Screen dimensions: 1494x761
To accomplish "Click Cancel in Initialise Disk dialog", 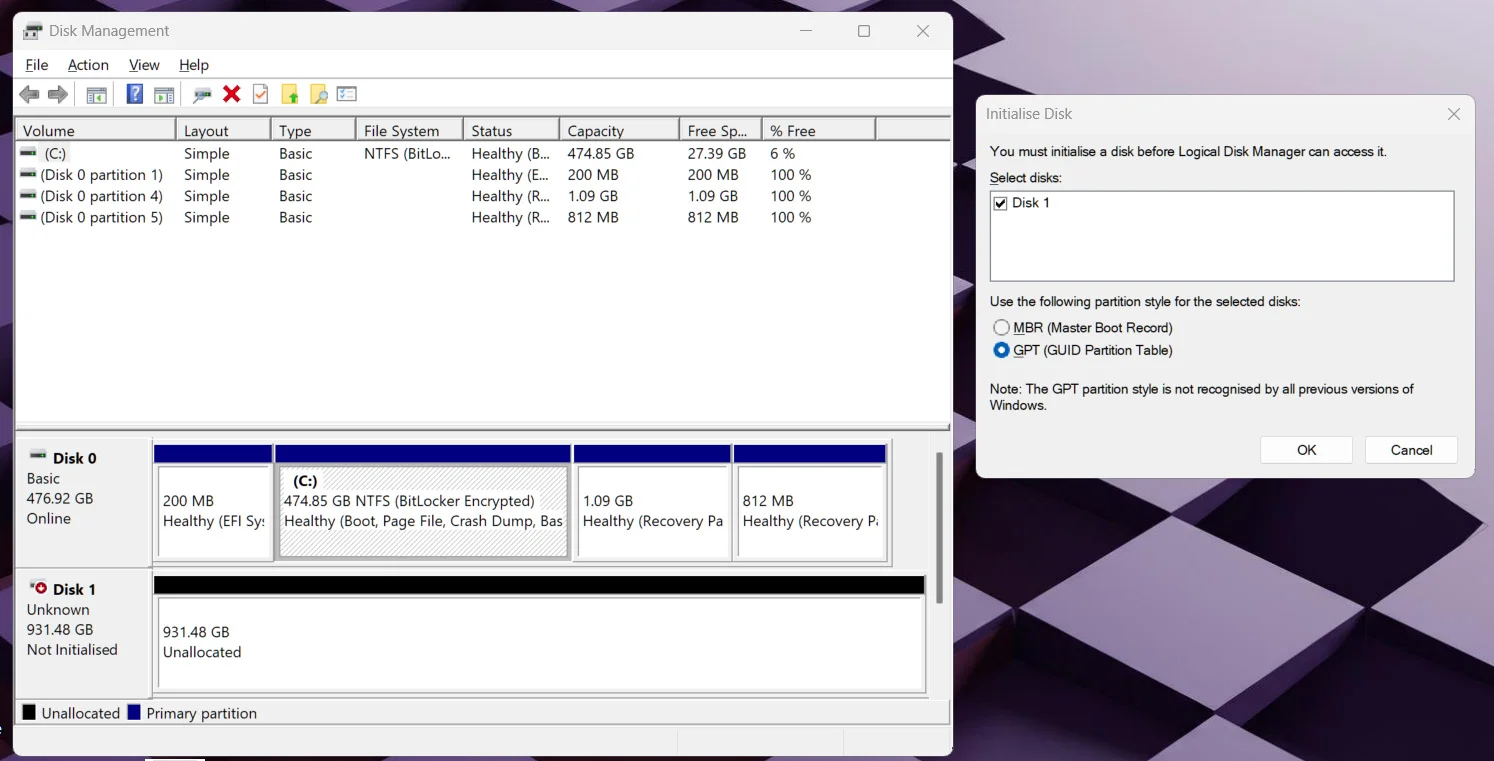I will click(1411, 450).
